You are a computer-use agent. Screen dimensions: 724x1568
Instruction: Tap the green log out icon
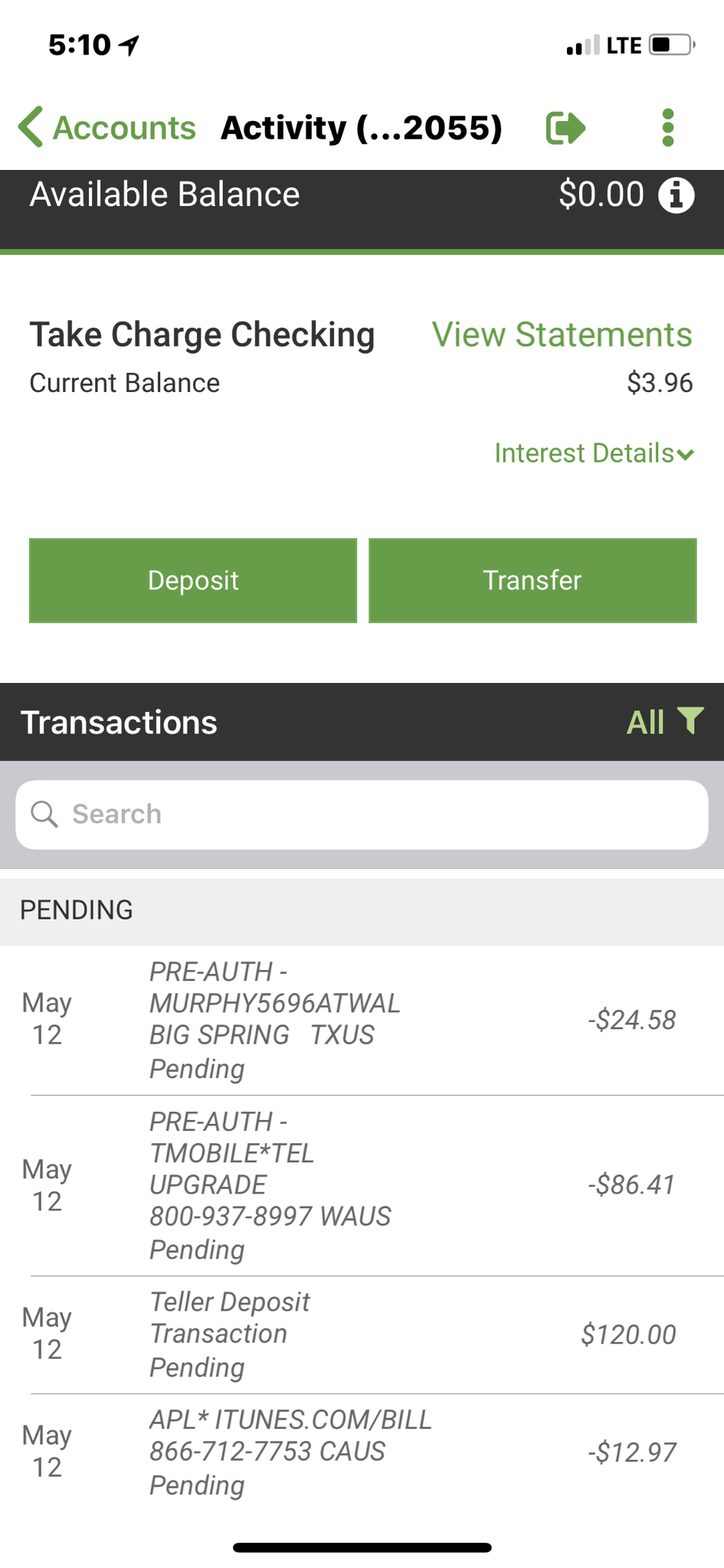tap(565, 127)
